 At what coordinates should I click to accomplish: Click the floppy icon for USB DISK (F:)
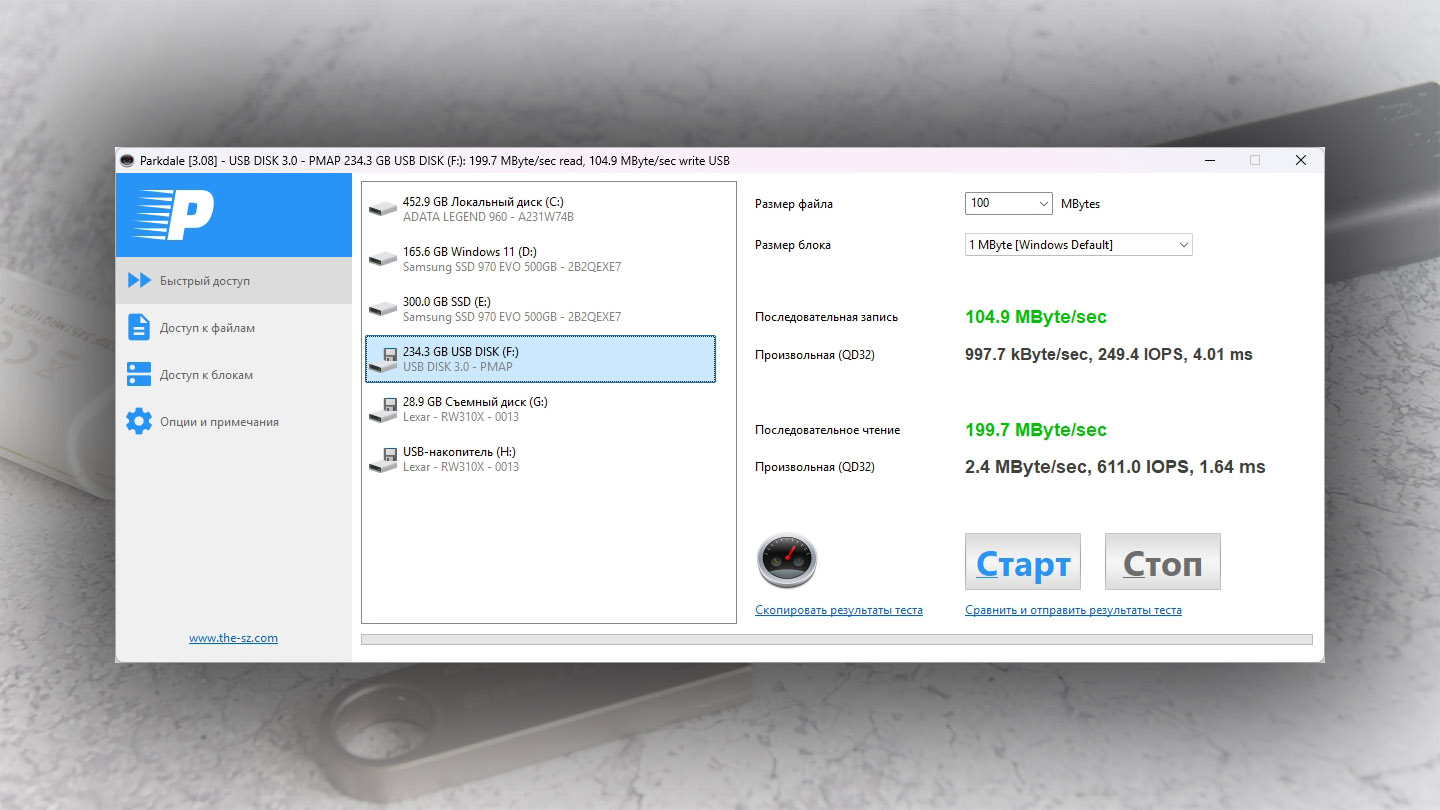click(x=382, y=359)
